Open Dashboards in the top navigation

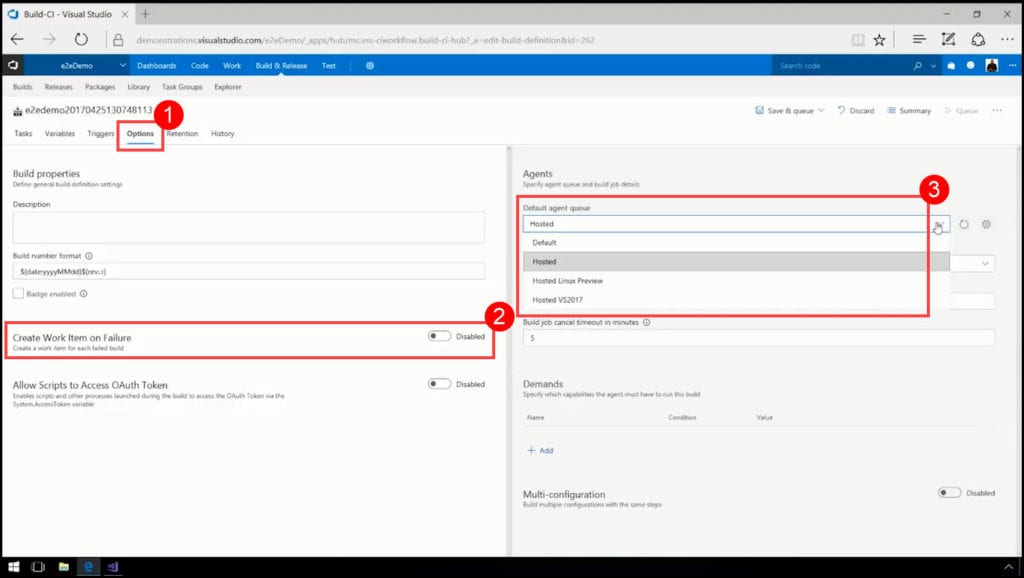[x=157, y=66]
